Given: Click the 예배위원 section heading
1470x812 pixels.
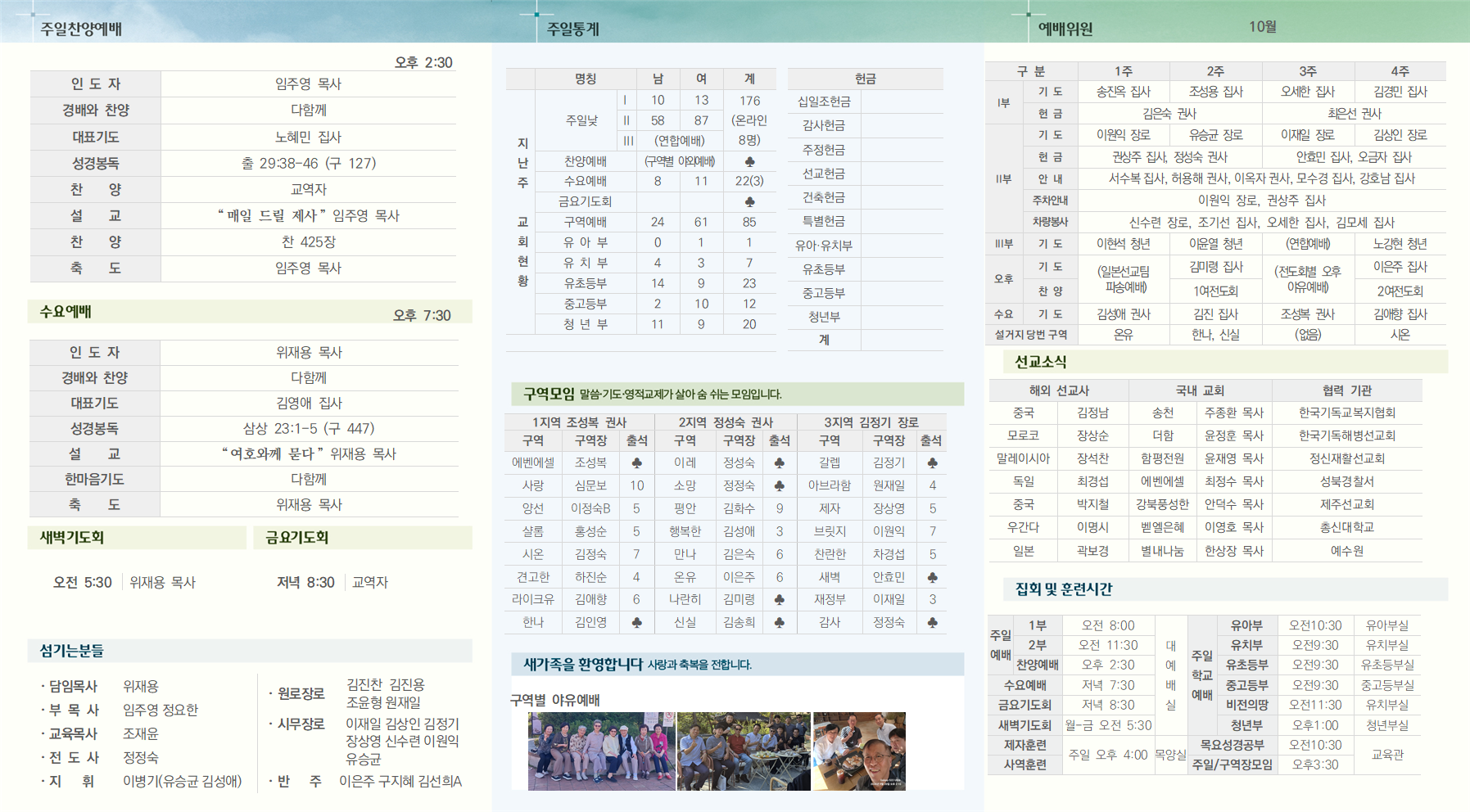Looking at the screenshot, I should 1065,29.
